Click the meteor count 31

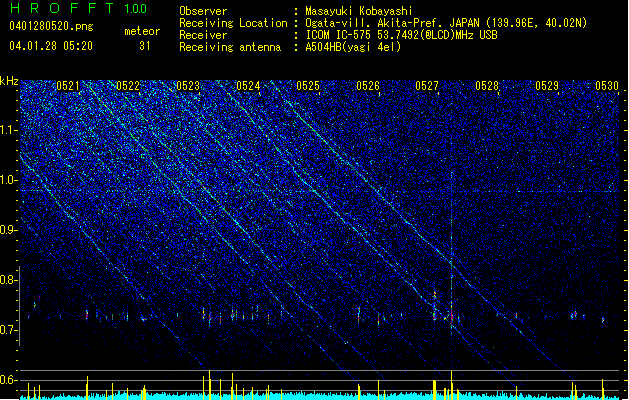pos(145,46)
